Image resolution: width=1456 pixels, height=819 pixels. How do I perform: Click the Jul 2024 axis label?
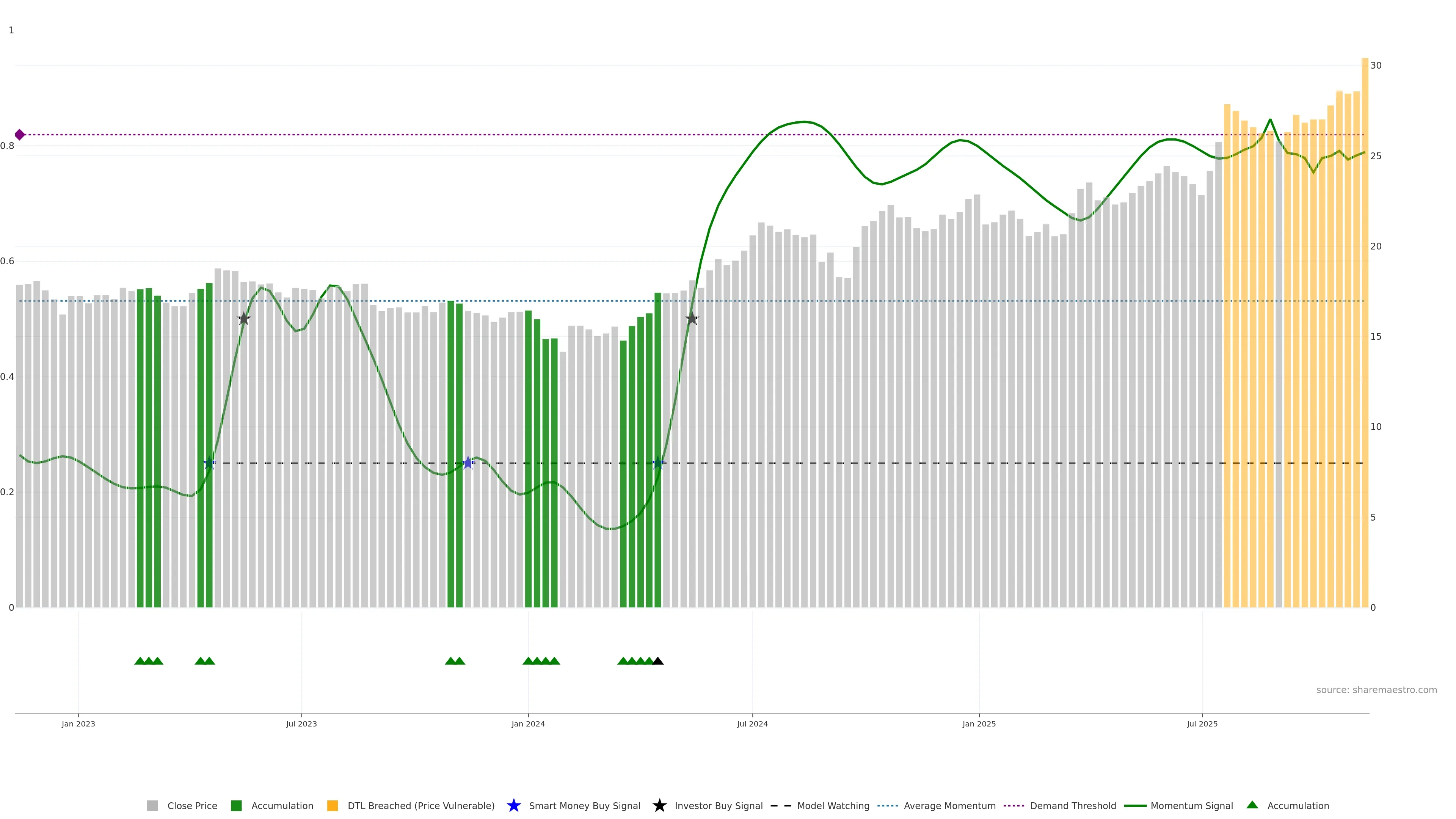click(x=752, y=723)
